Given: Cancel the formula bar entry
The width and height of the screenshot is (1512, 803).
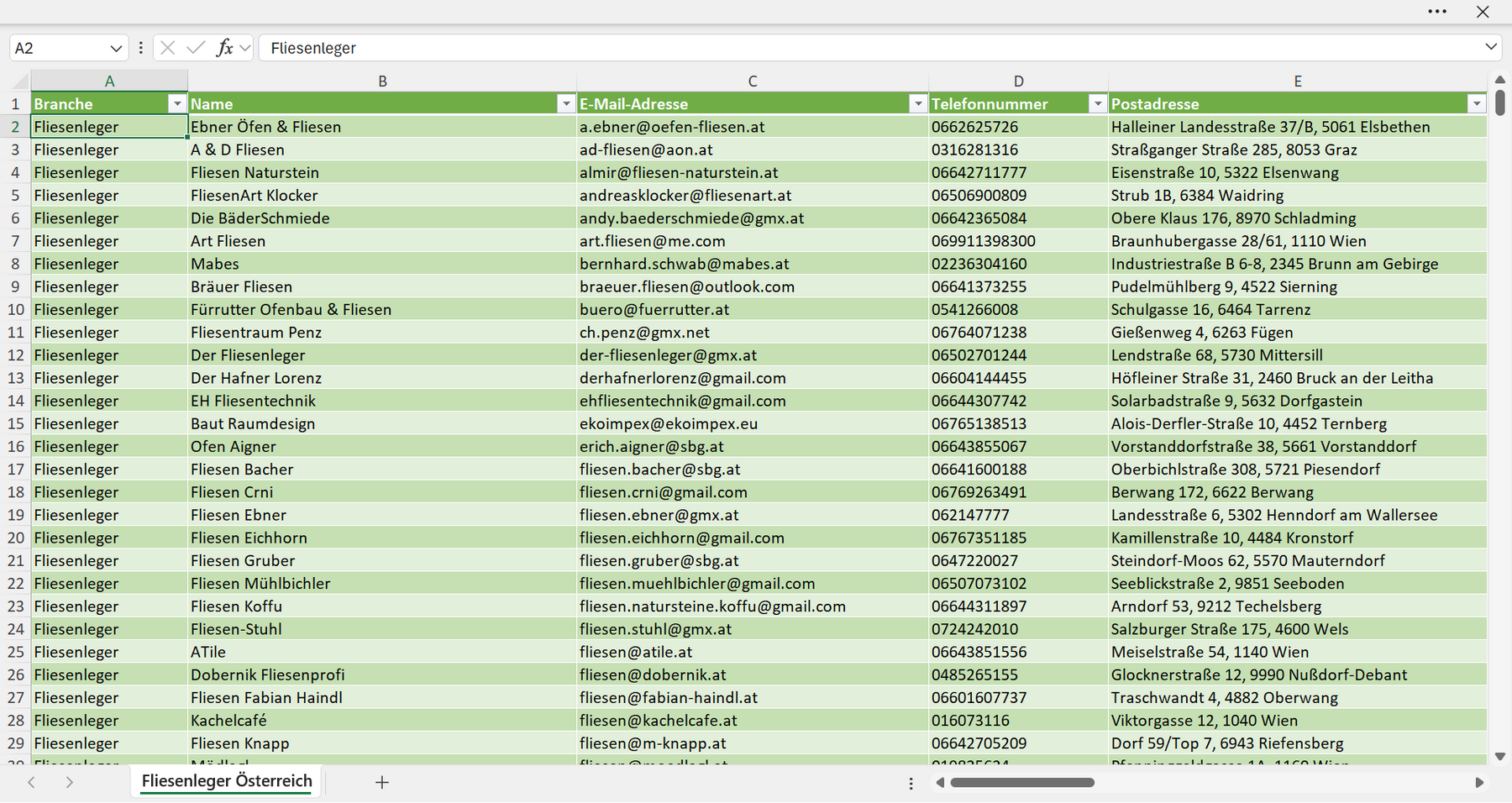Looking at the screenshot, I should (x=168, y=48).
